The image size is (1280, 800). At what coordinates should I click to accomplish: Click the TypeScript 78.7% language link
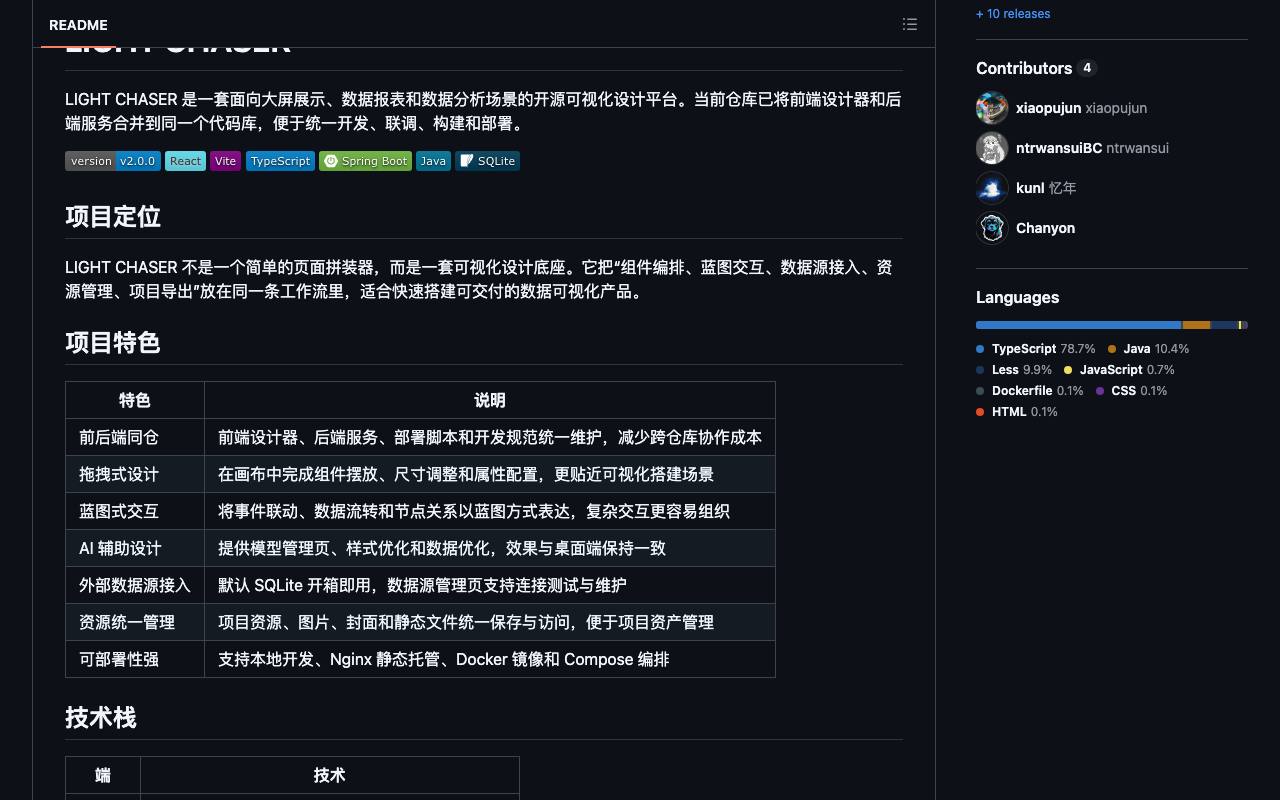pyautogui.click(x=1036, y=349)
